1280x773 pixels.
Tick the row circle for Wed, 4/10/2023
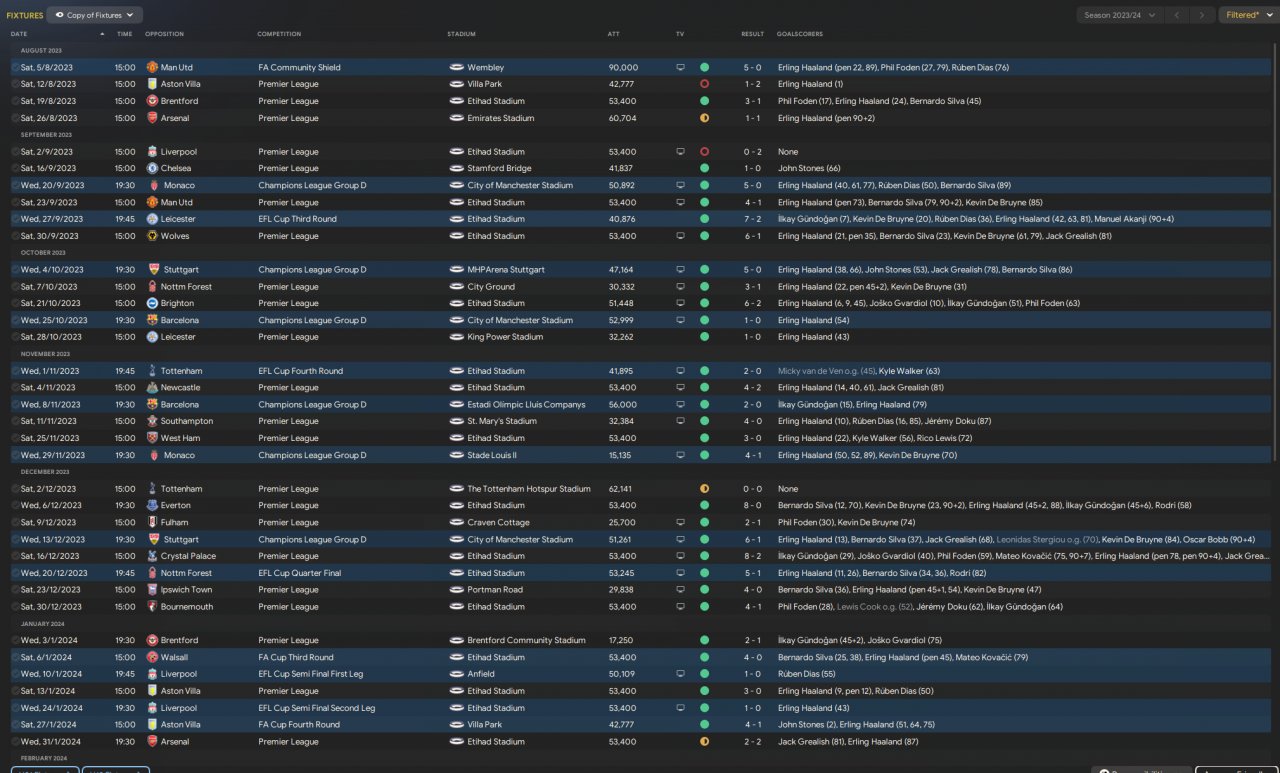point(15,270)
